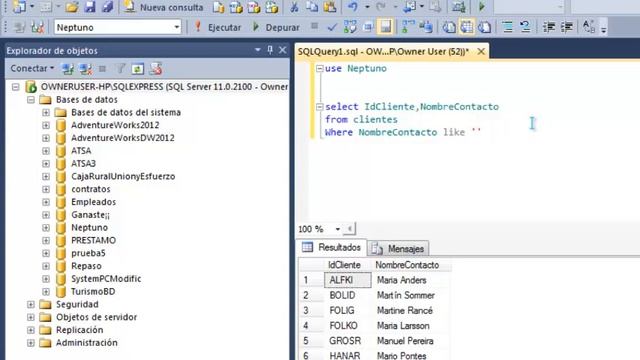The image size is (640, 360).
Task: Parse the query with the blue checkmark
Action: [332, 27]
